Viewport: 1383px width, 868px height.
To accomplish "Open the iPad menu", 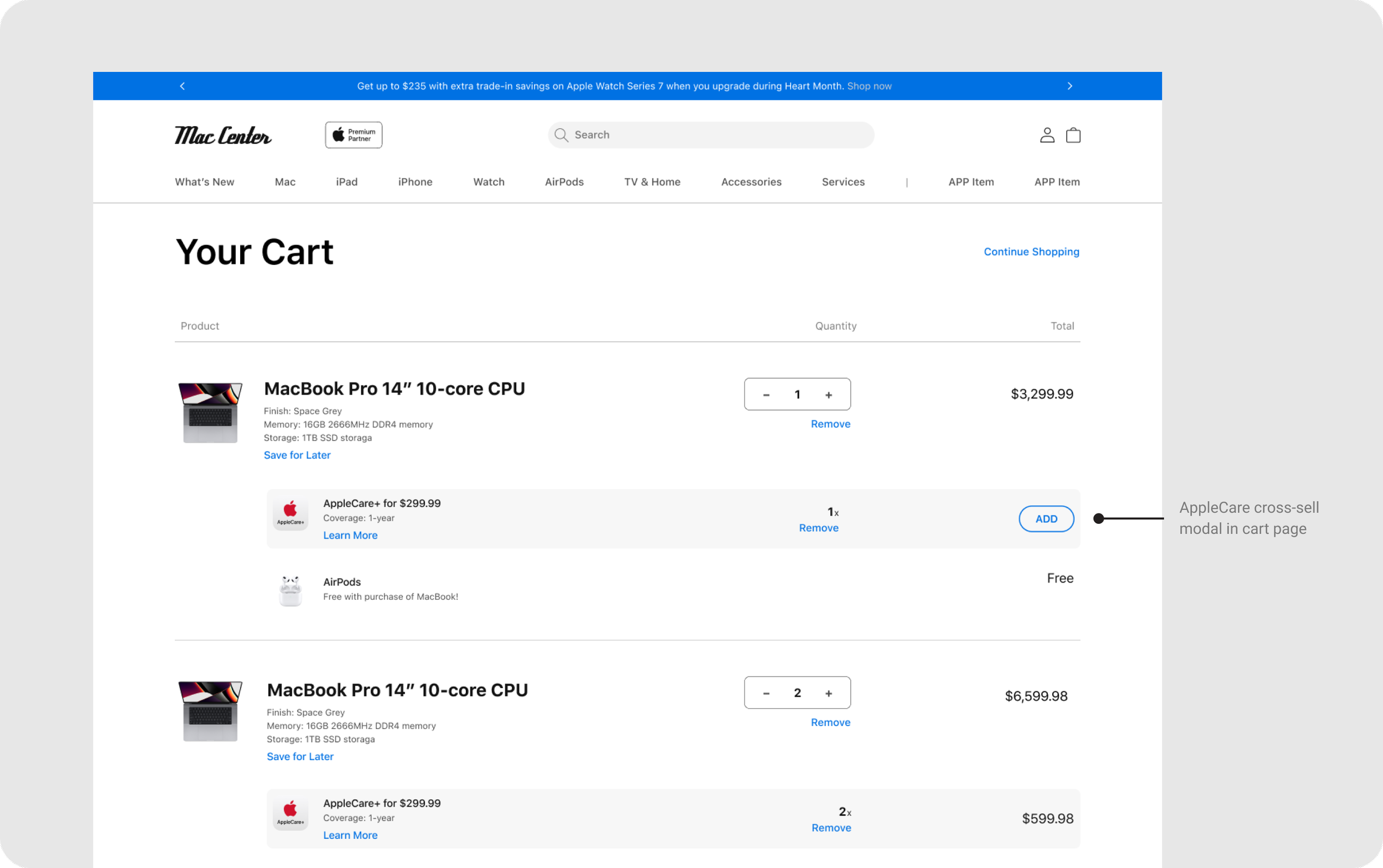I will [347, 182].
